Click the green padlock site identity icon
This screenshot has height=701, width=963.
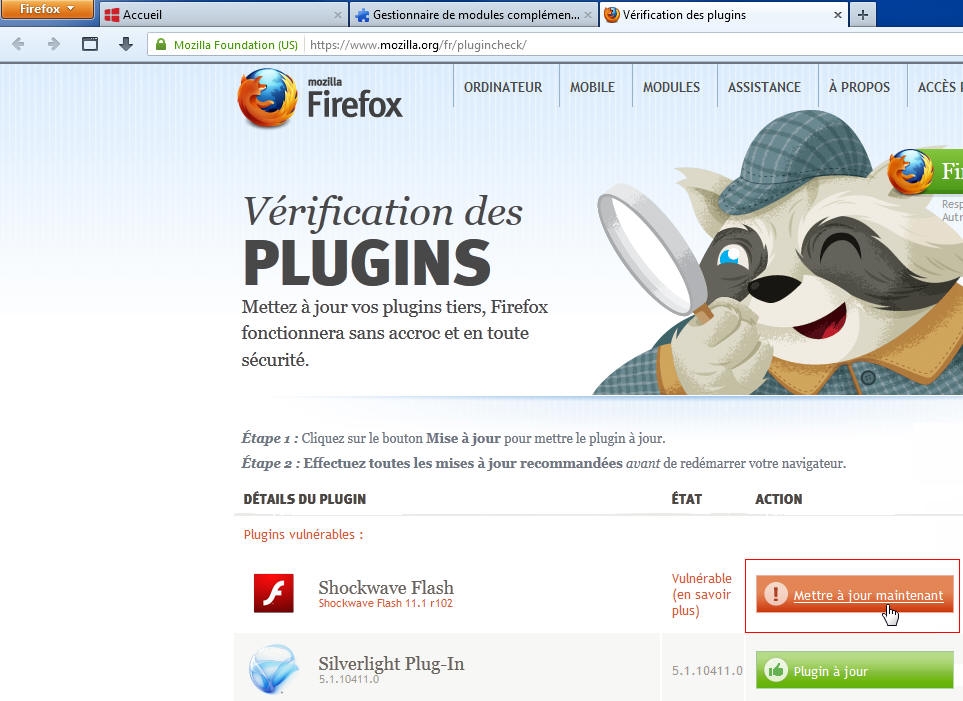coord(161,44)
